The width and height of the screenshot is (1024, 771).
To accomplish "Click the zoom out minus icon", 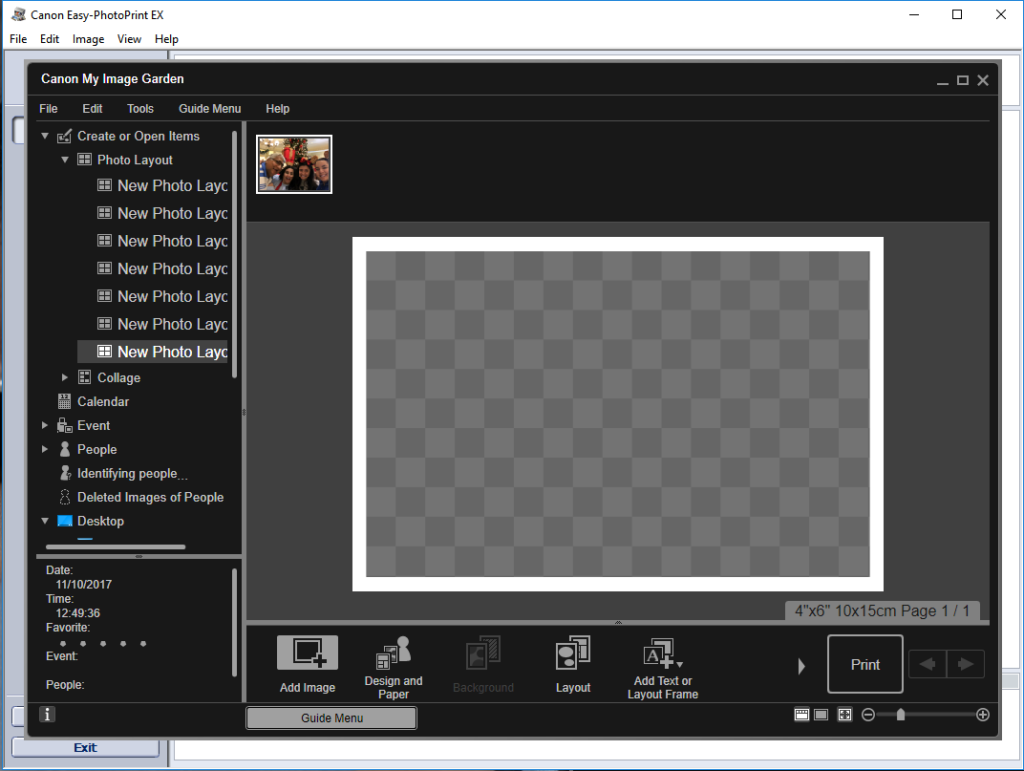I will point(868,715).
